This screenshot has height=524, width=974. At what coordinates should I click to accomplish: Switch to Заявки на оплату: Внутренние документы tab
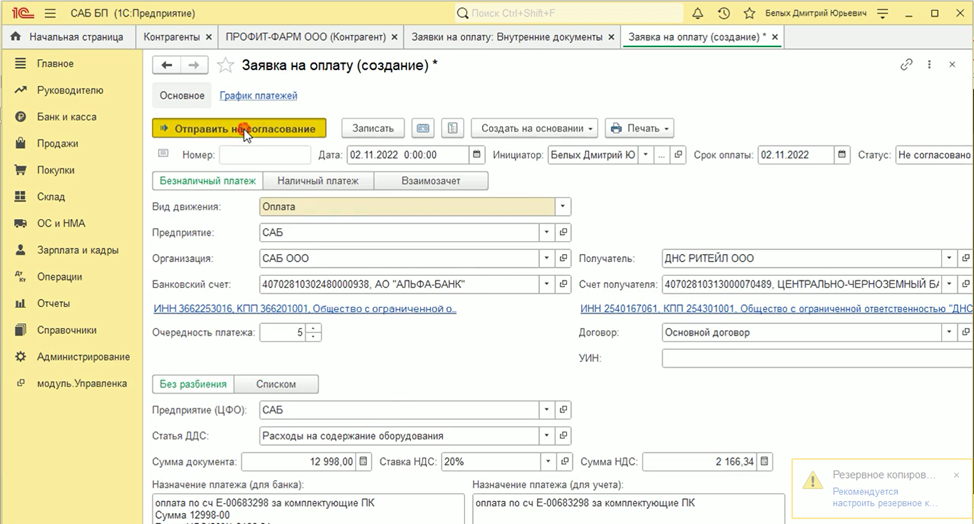[507, 37]
